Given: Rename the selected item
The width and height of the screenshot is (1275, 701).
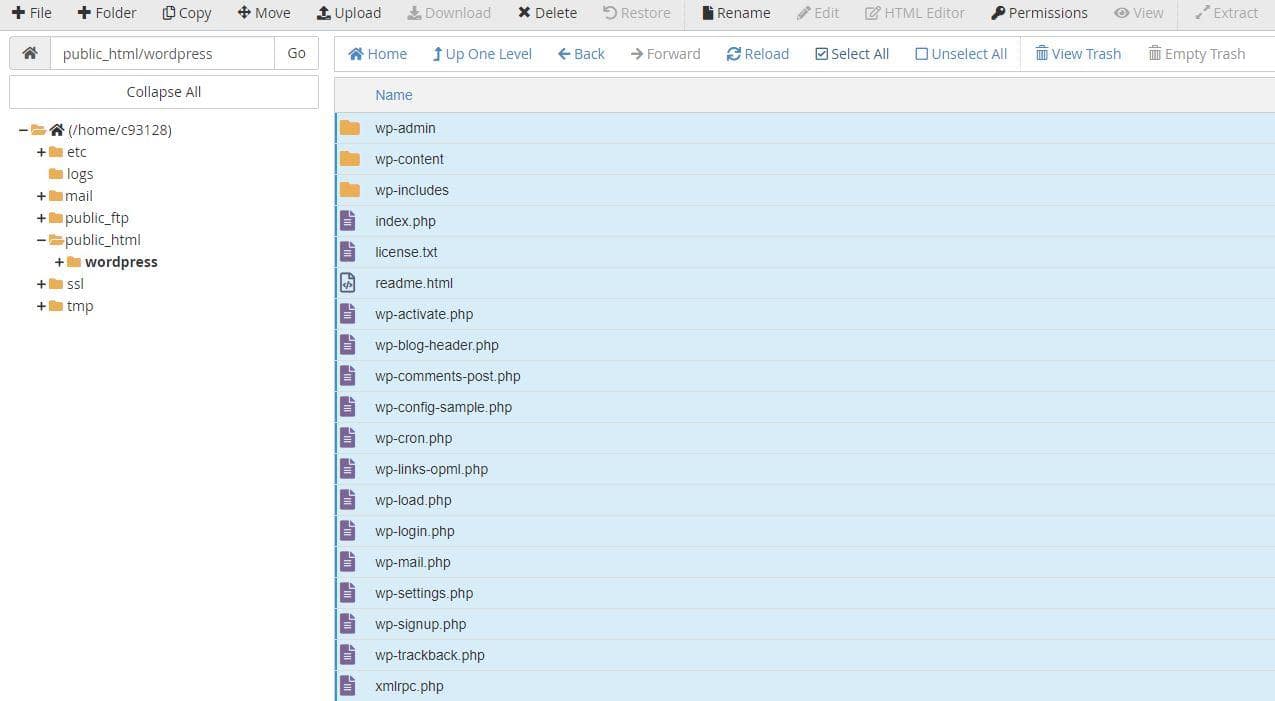Looking at the screenshot, I should (x=736, y=13).
